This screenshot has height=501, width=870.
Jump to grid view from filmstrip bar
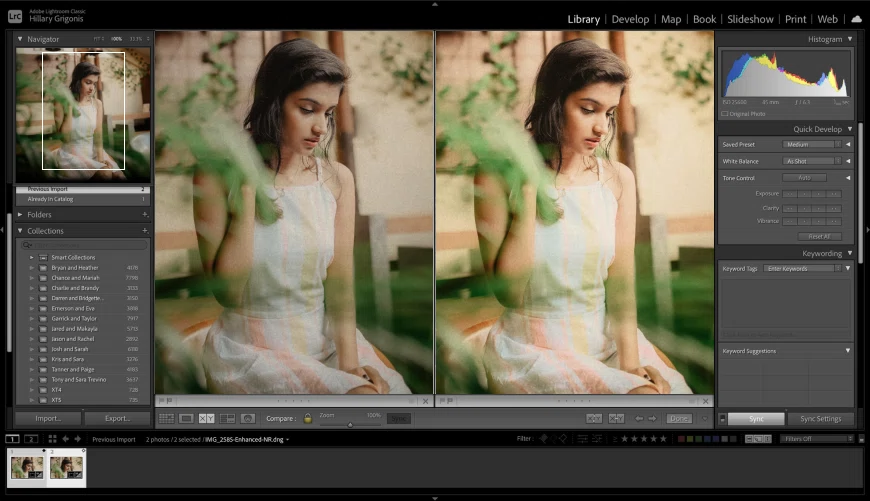52,439
